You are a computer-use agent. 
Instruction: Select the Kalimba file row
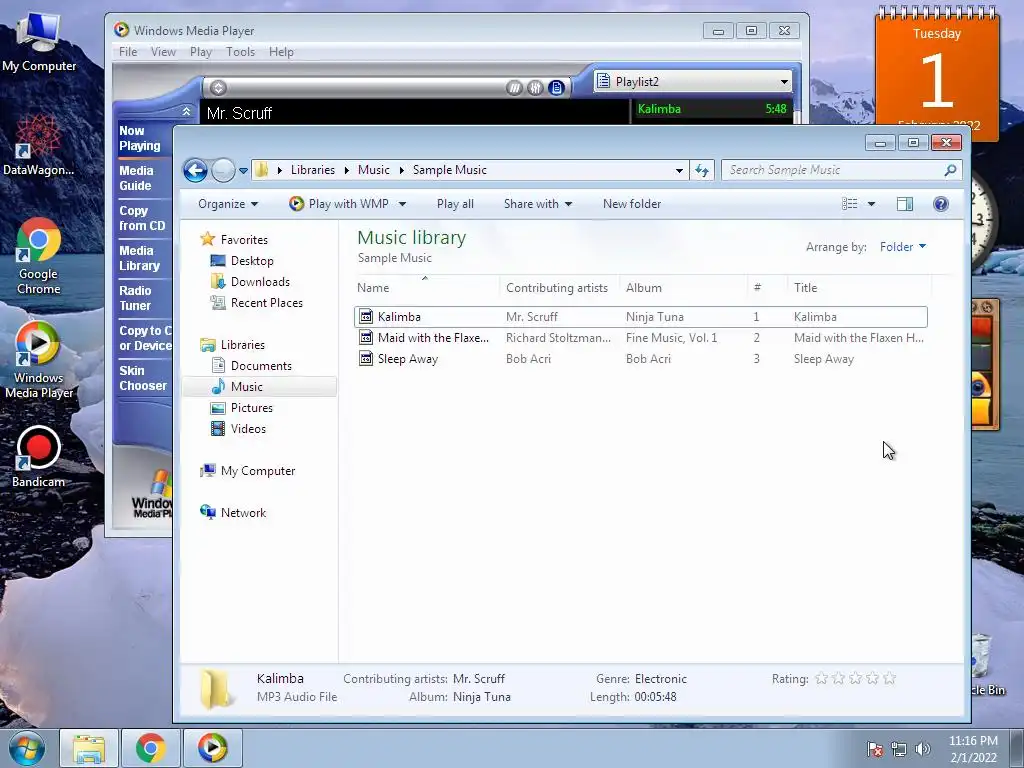click(x=641, y=317)
